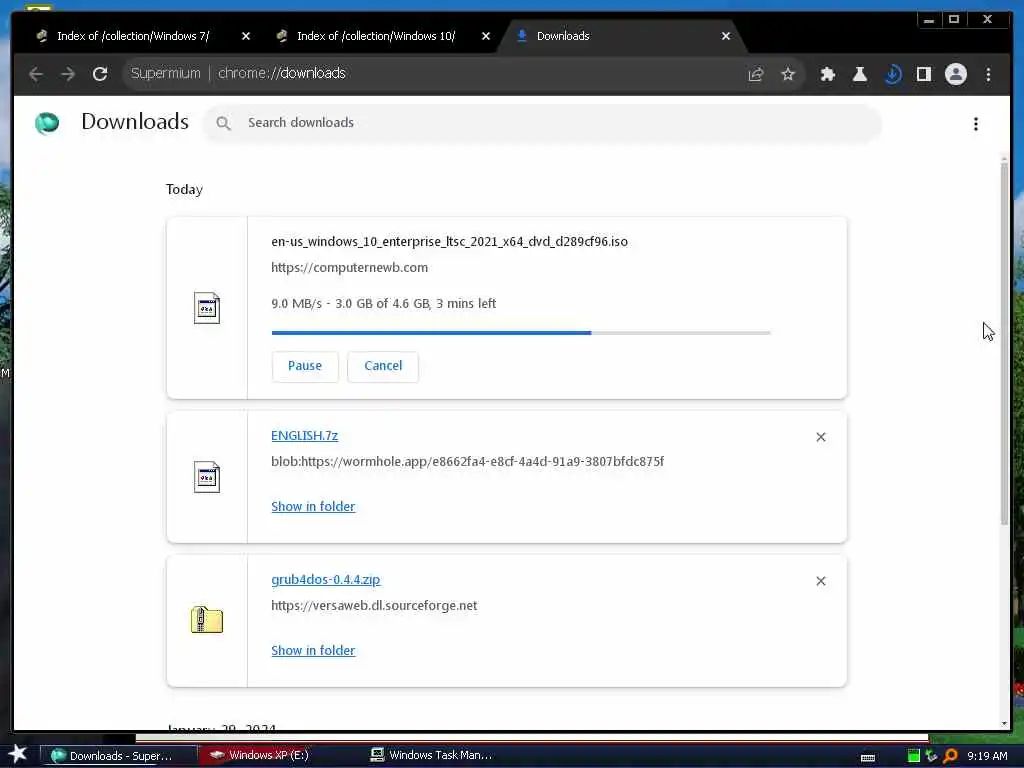Focus the Search downloads field

tap(543, 123)
